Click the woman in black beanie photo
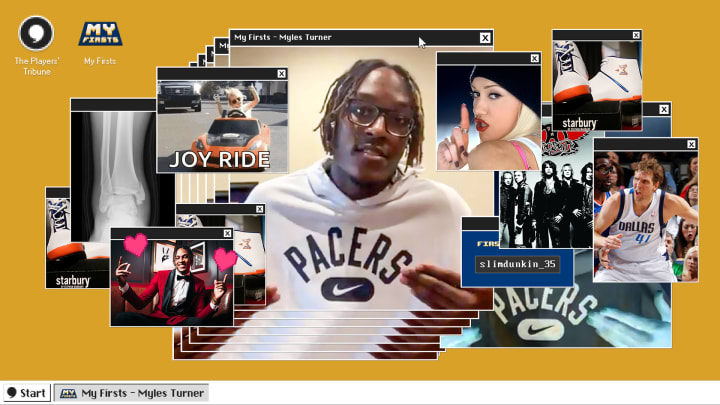Image resolution: width=720 pixels, height=405 pixels. (x=489, y=118)
